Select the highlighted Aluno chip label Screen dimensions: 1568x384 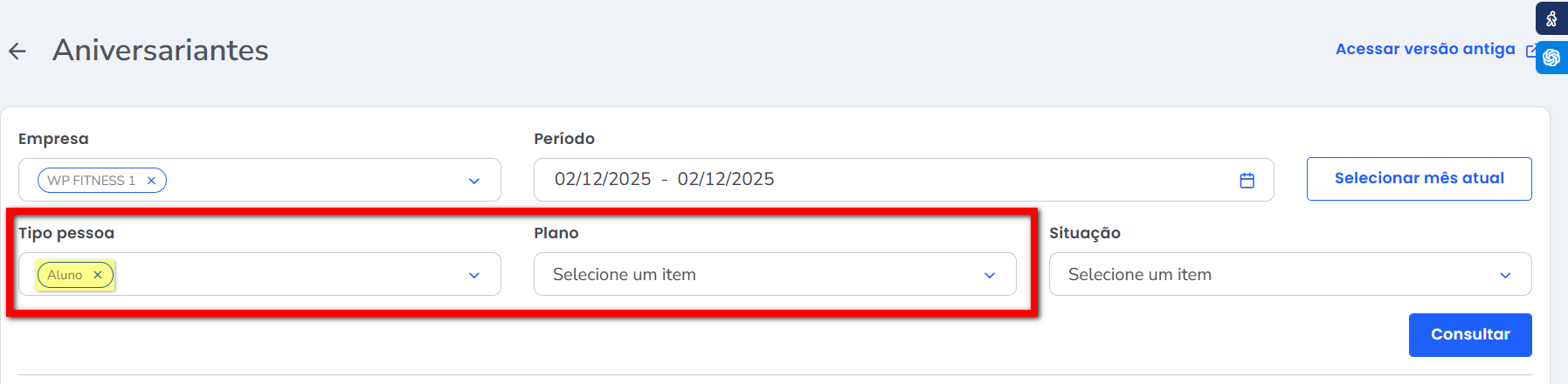point(65,275)
